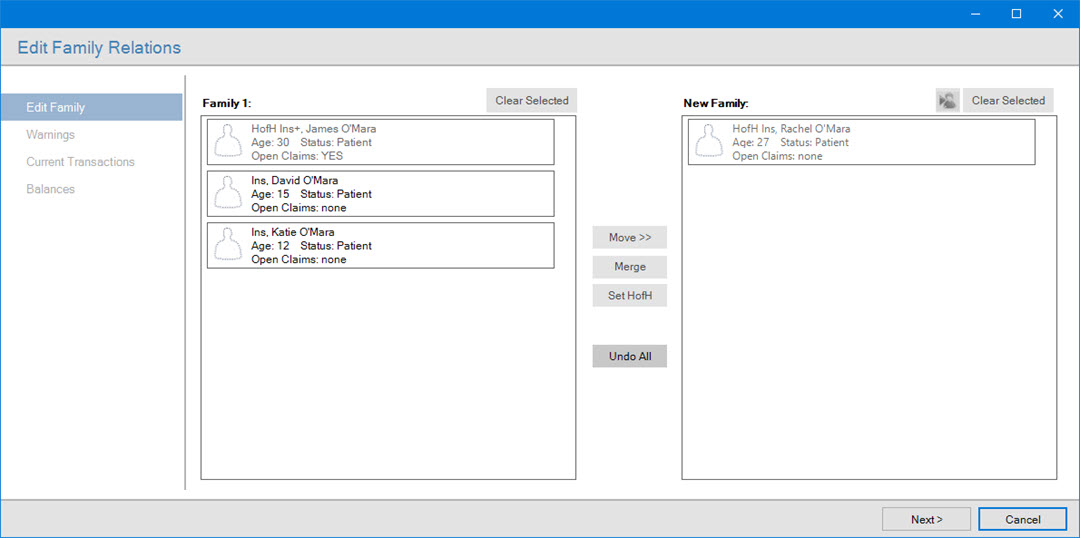
Task: Click Set HofH button
Action: [x=629, y=296]
